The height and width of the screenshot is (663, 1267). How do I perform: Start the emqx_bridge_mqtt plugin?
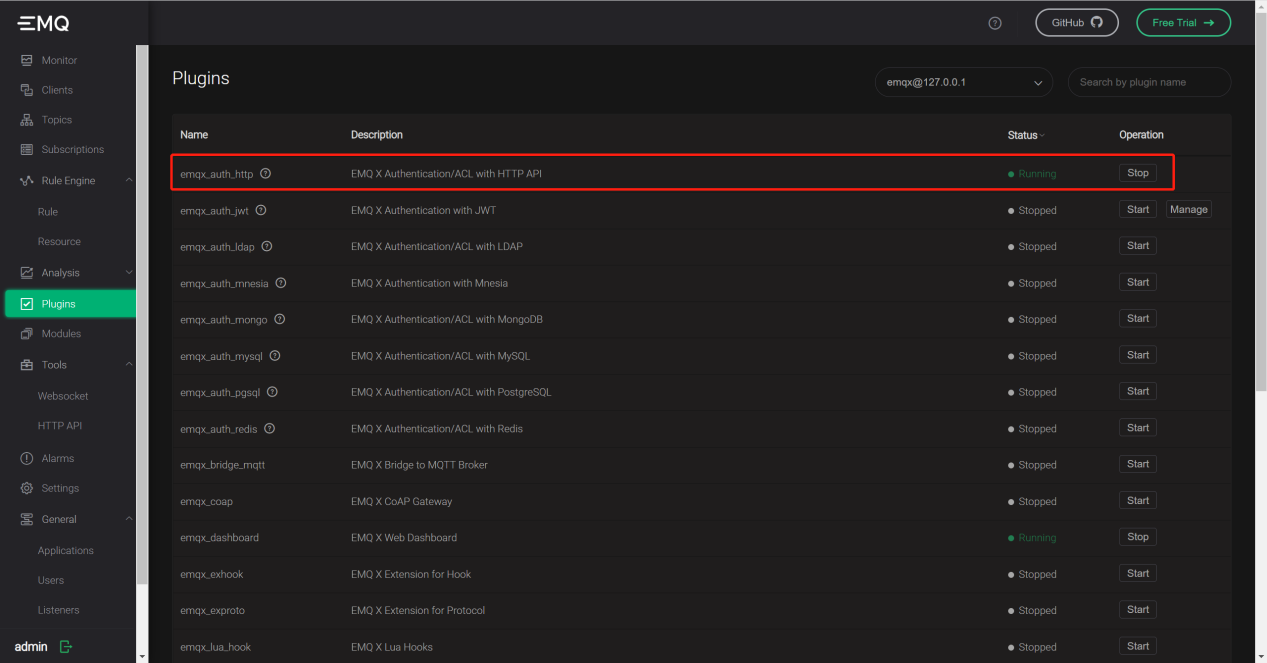point(1138,464)
